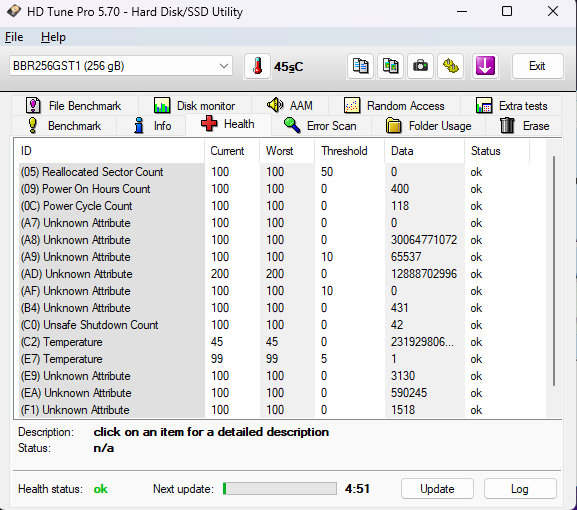577x510 pixels.
Task: Open the drive selection dropdown
Action: pos(121,66)
